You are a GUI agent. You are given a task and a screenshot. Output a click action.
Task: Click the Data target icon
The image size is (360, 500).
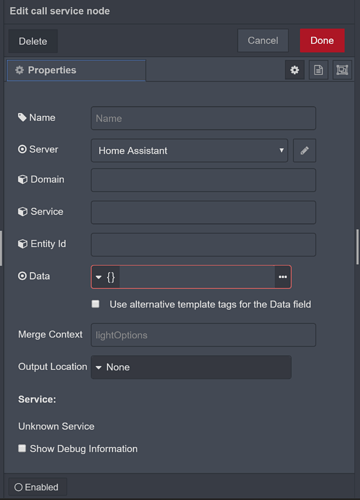[x=22, y=276]
